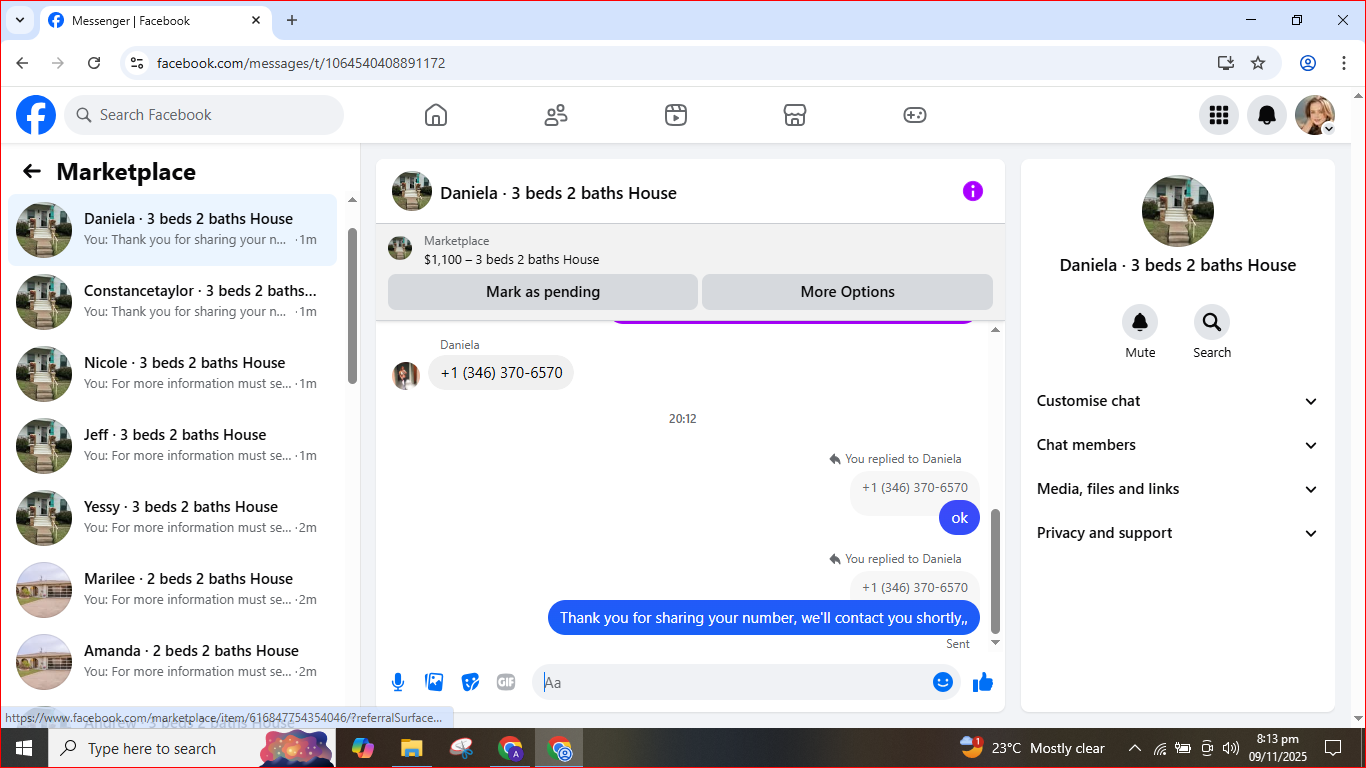Attach a photo with the image icon
This screenshot has width=1366, height=768.
434,682
